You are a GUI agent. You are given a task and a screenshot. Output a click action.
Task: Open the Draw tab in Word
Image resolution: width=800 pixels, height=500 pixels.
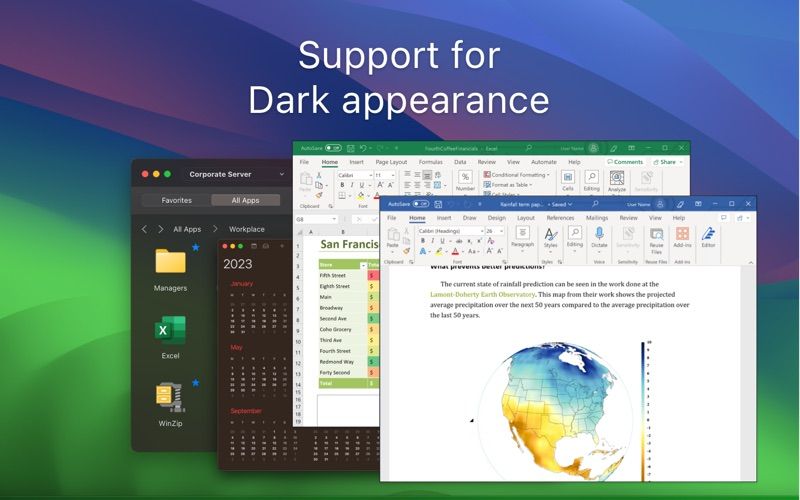(x=469, y=218)
